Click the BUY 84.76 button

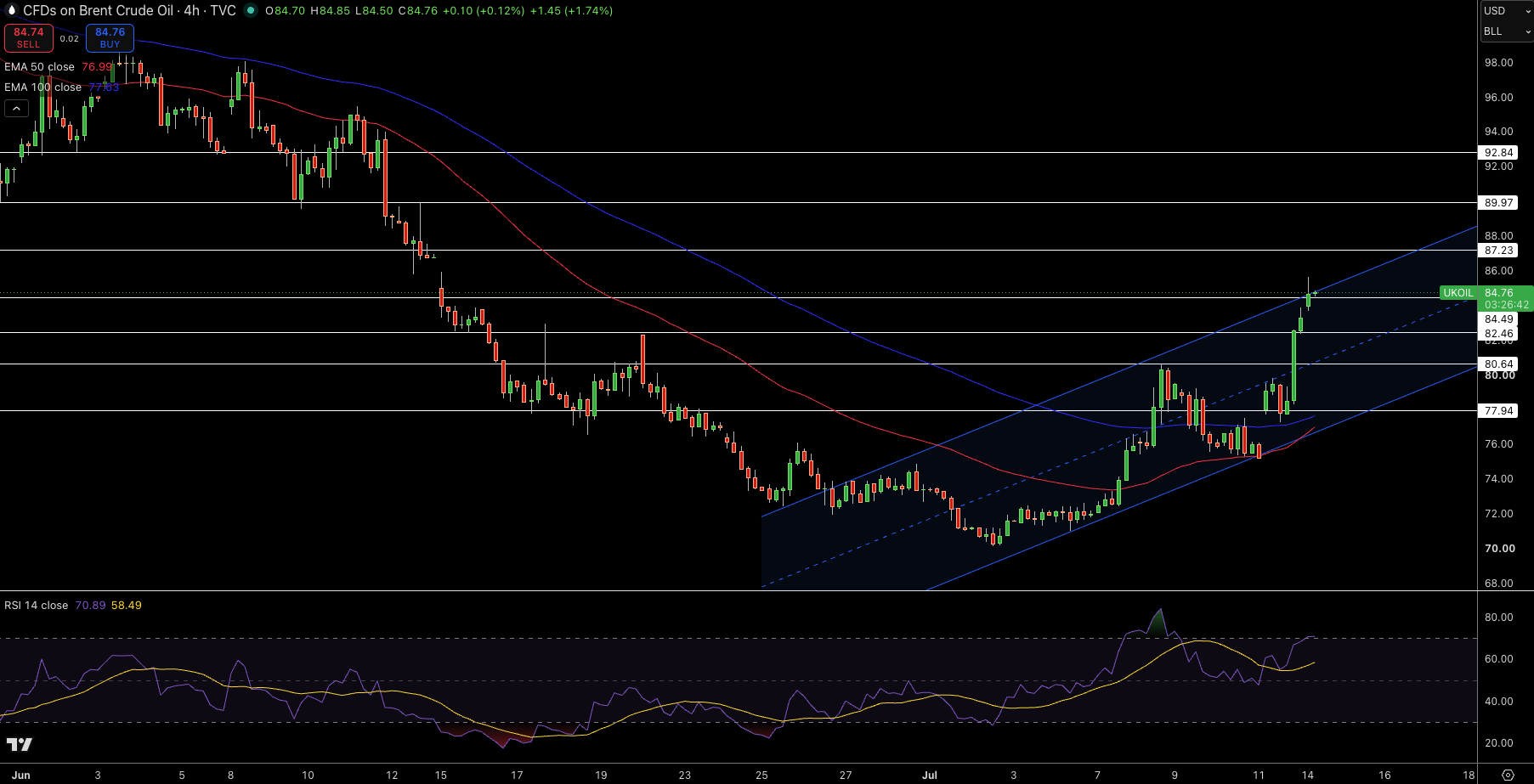pyautogui.click(x=110, y=38)
